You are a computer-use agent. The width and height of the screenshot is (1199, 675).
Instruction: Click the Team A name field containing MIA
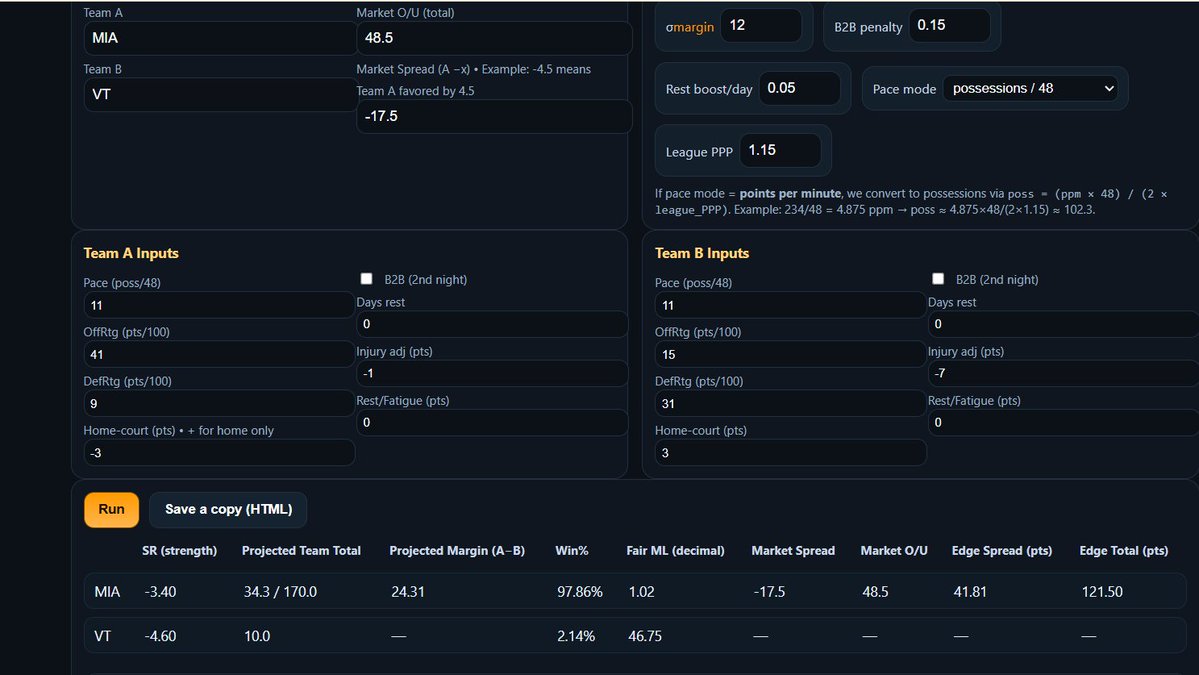click(218, 38)
